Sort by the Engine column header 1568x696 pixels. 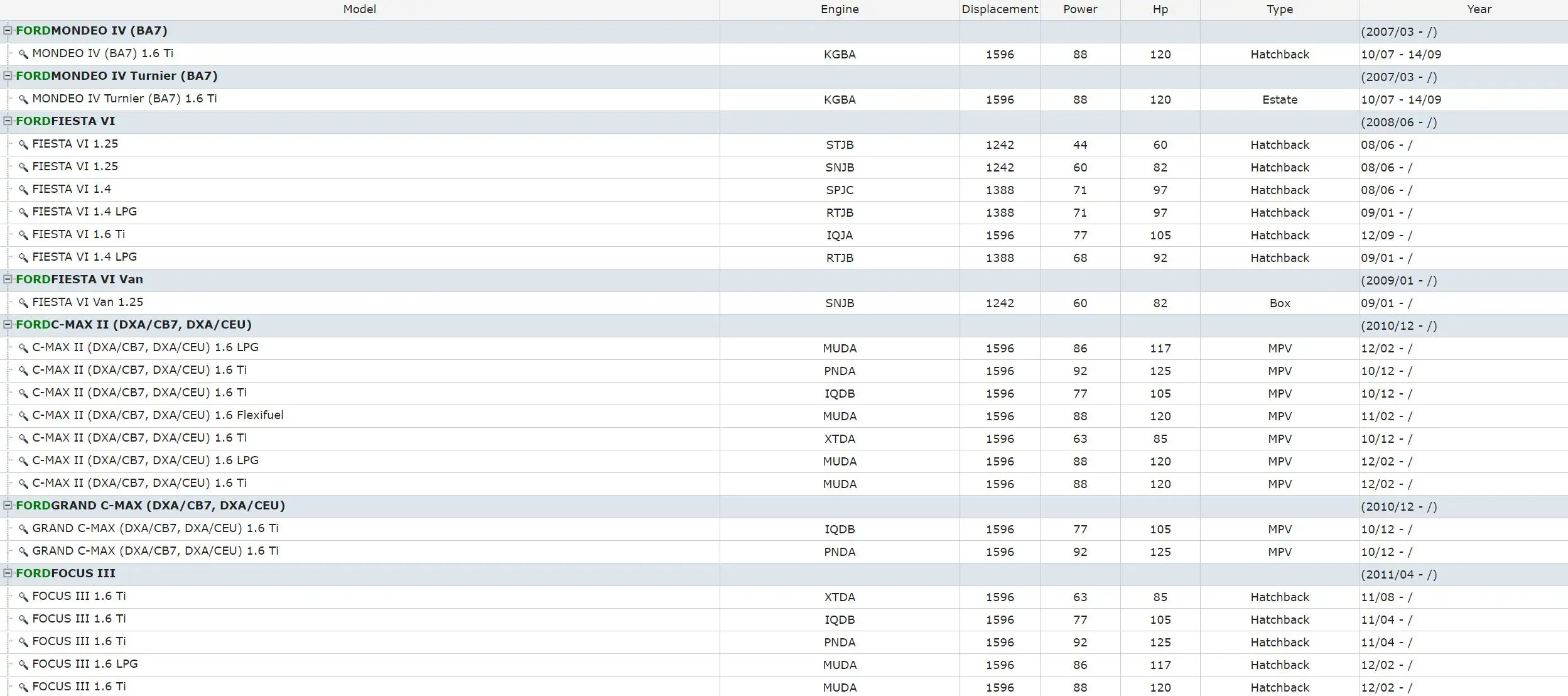[x=840, y=9]
